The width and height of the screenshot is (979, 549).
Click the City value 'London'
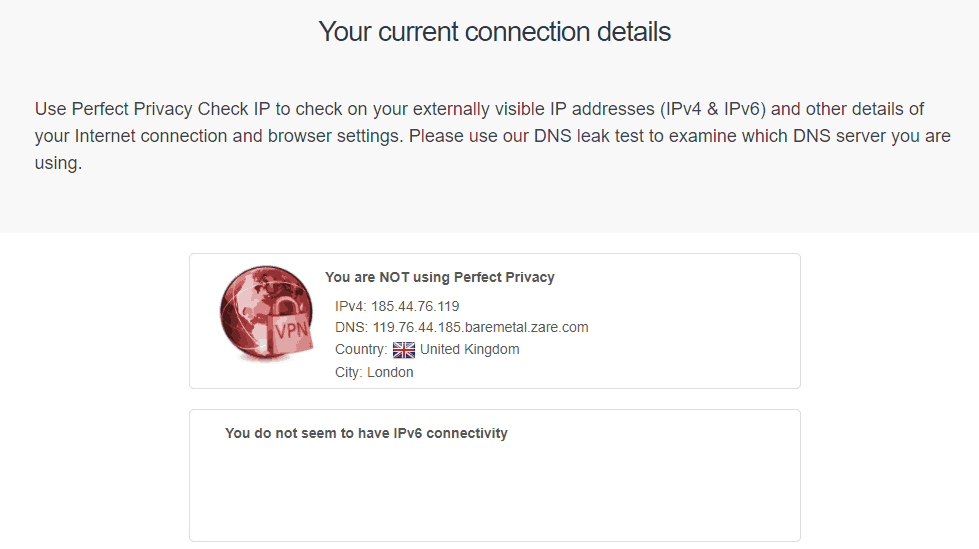pos(390,372)
